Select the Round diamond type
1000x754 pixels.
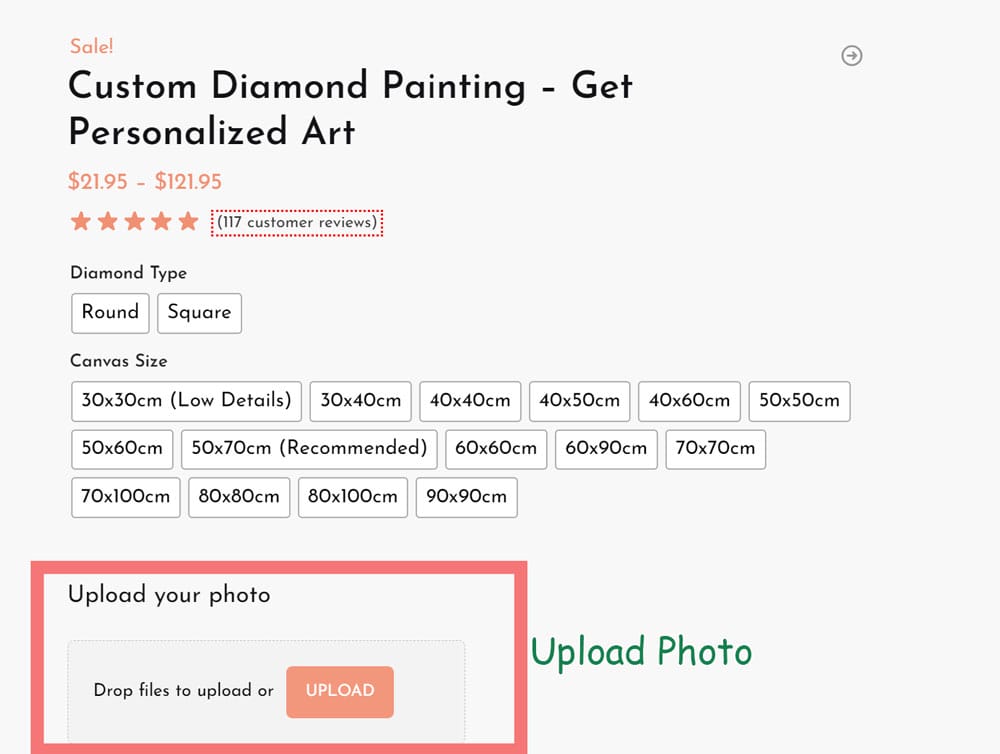[x=110, y=313]
